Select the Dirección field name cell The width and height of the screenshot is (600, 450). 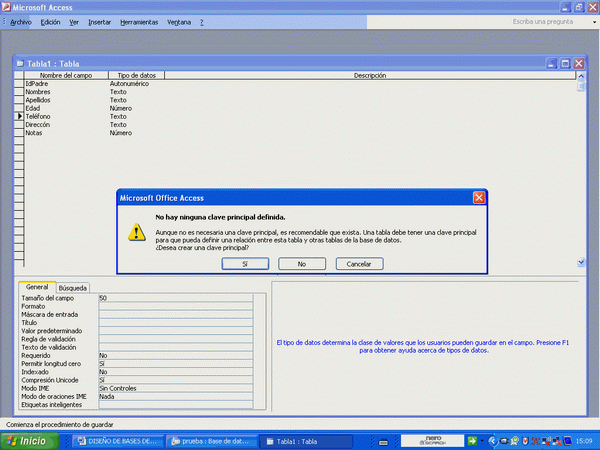66,125
